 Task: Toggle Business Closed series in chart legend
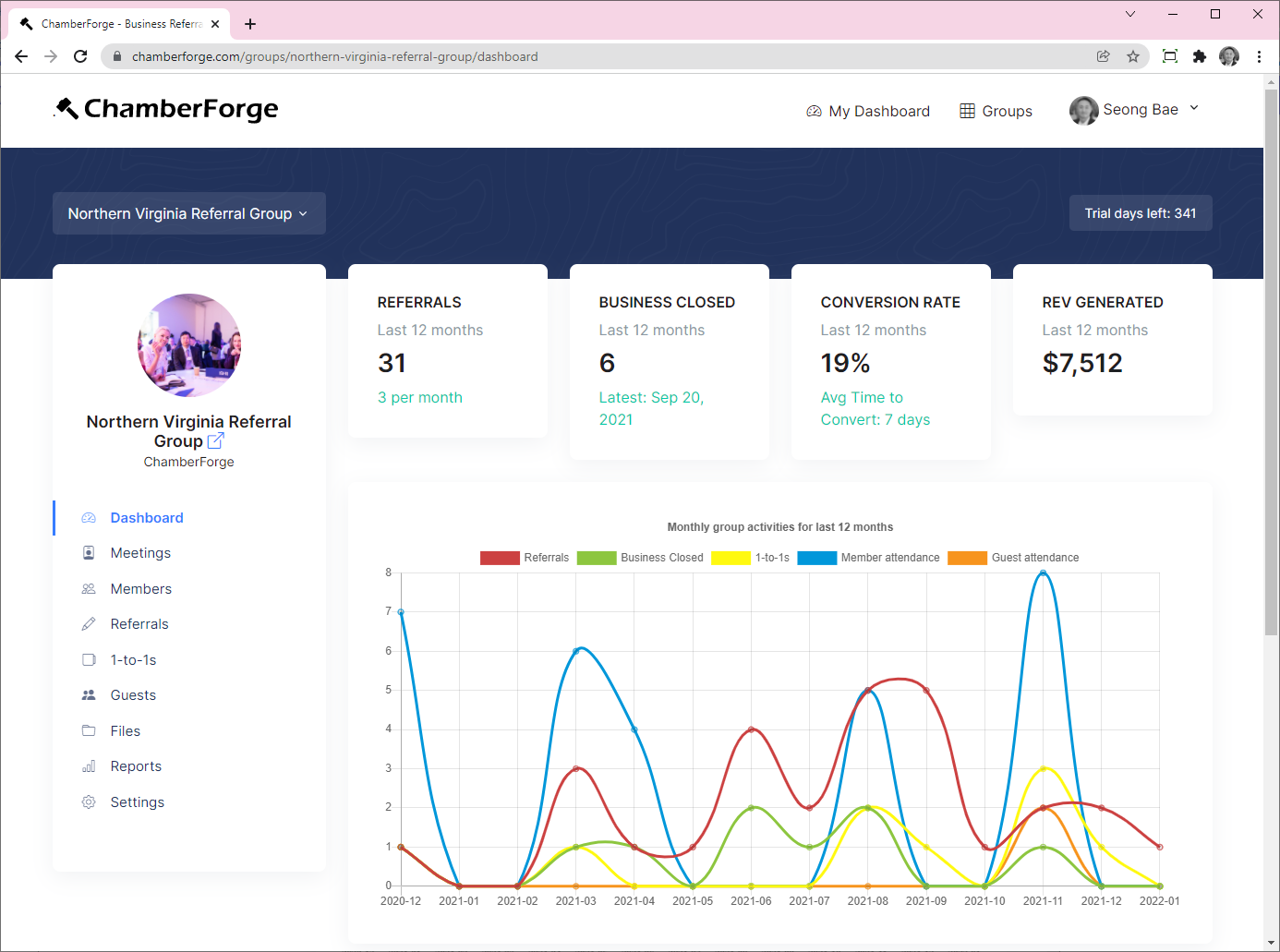(x=640, y=558)
